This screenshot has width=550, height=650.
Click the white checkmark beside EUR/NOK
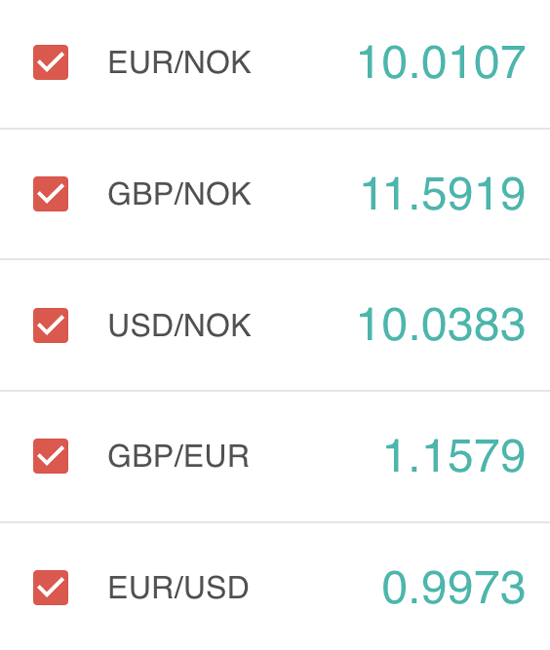point(51,62)
